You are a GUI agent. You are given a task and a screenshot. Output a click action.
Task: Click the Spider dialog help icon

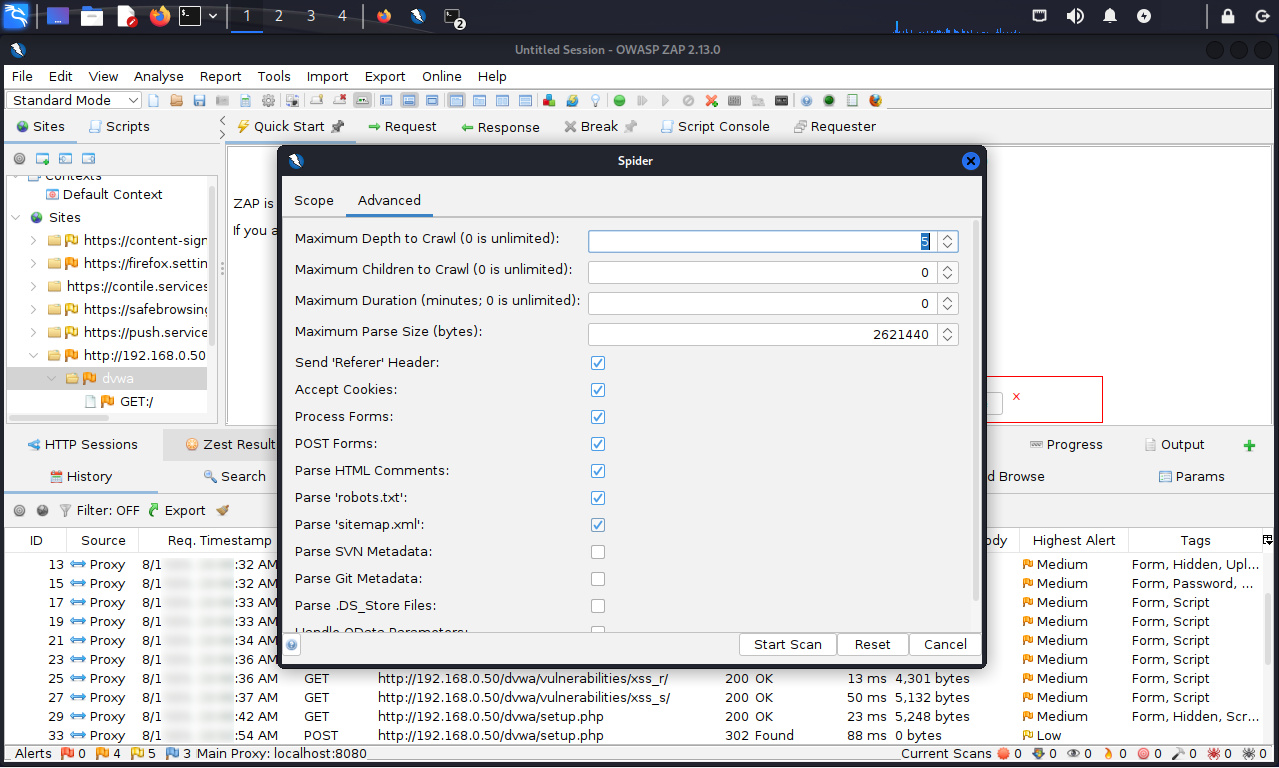point(292,645)
